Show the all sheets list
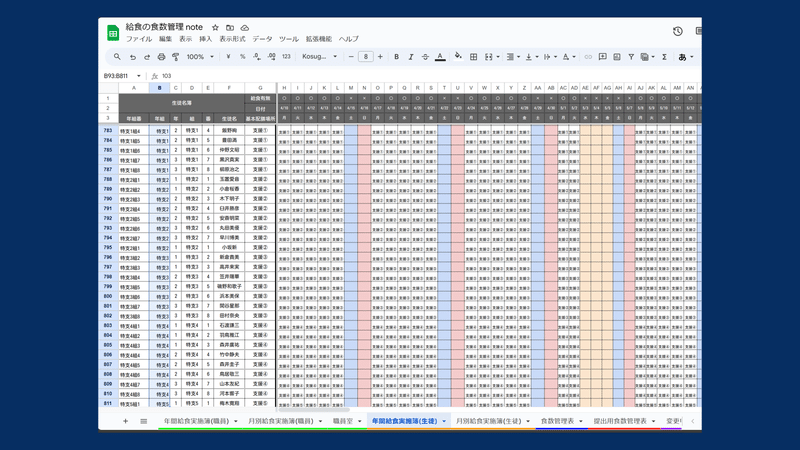Image resolution: width=800 pixels, height=450 pixels. point(144,421)
